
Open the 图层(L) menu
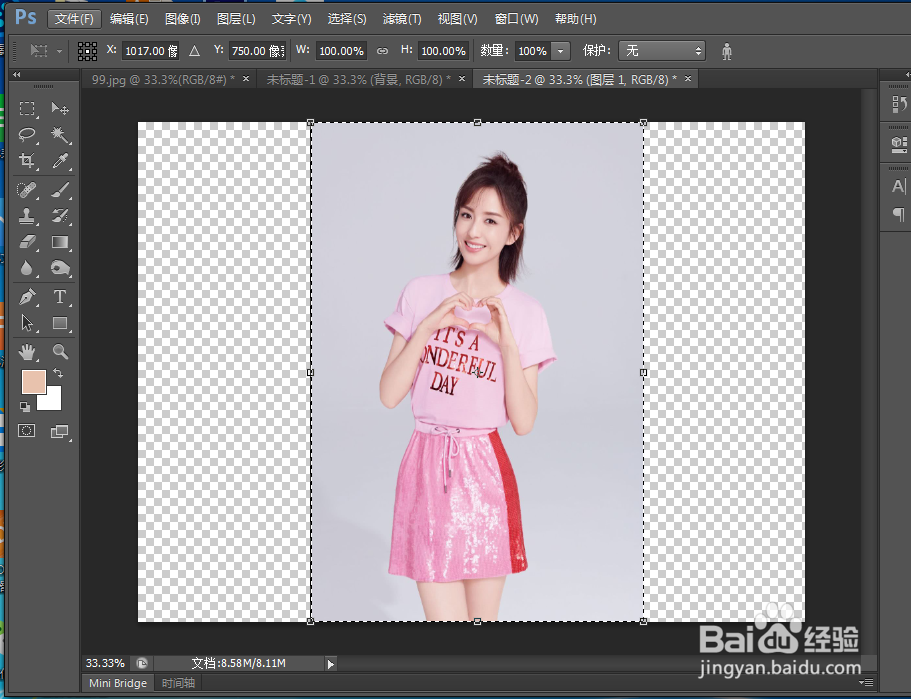tap(236, 19)
